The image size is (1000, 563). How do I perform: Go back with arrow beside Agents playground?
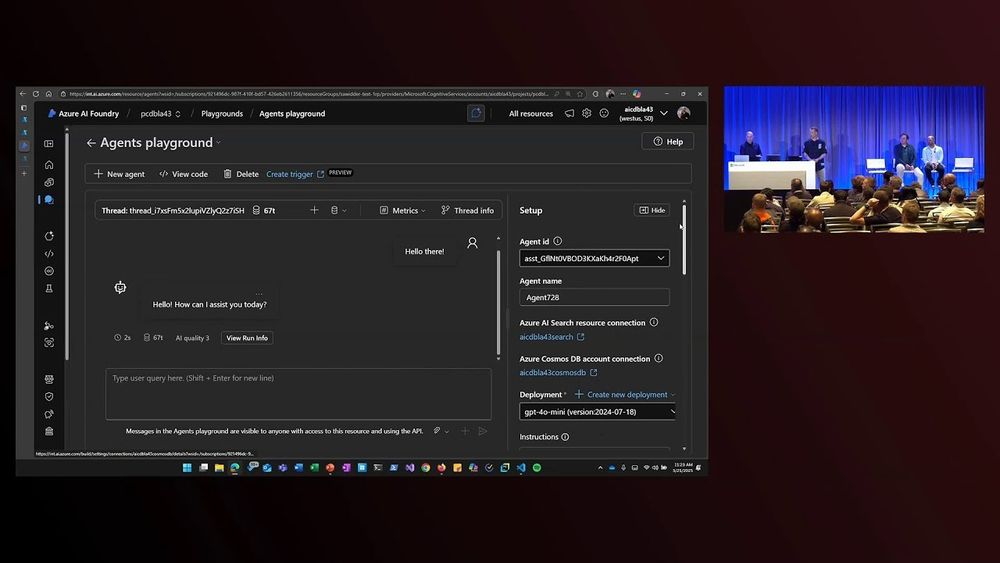91,143
